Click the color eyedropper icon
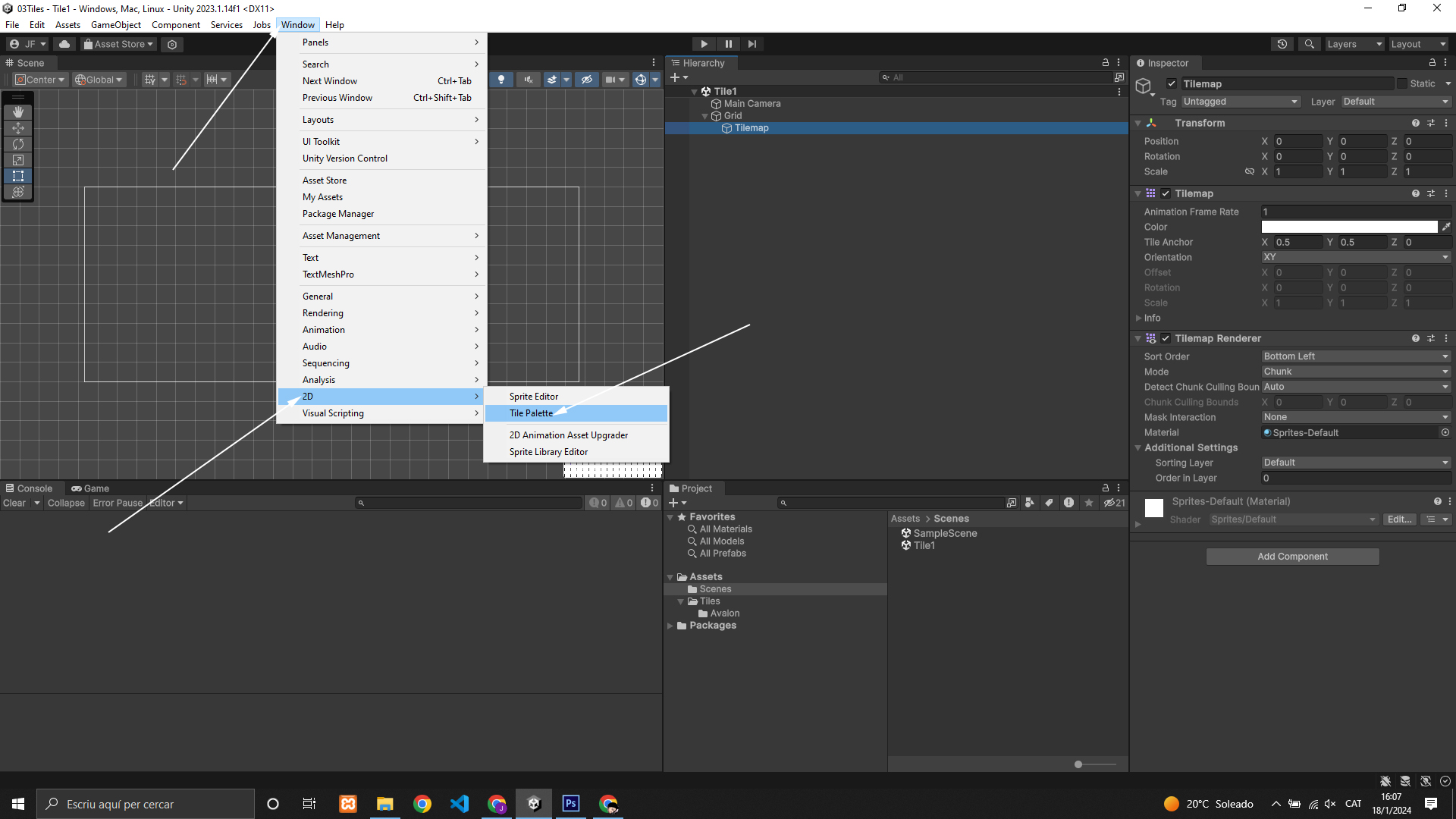The width and height of the screenshot is (1456, 819). [x=1445, y=227]
